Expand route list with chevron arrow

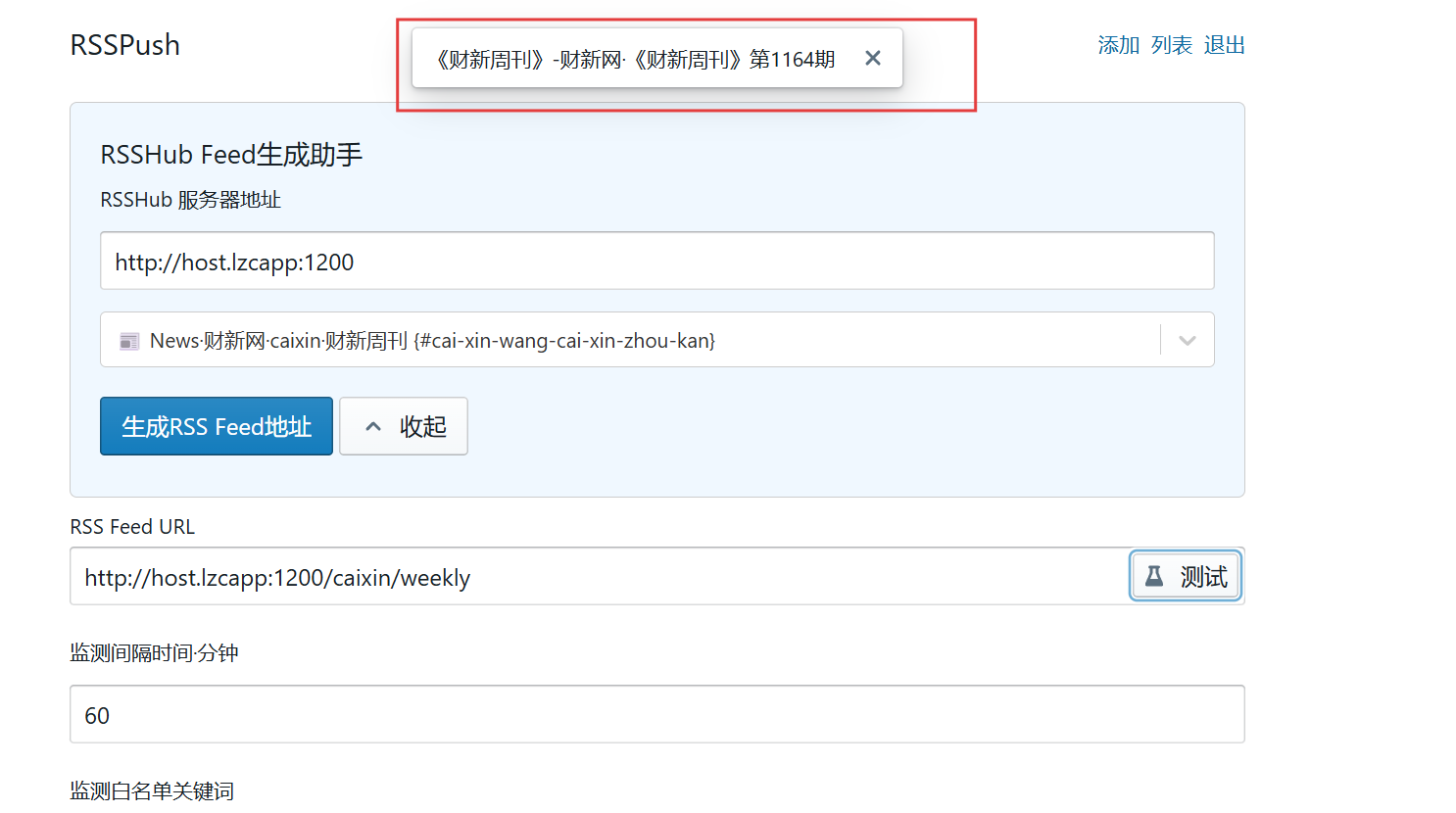click(1188, 340)
